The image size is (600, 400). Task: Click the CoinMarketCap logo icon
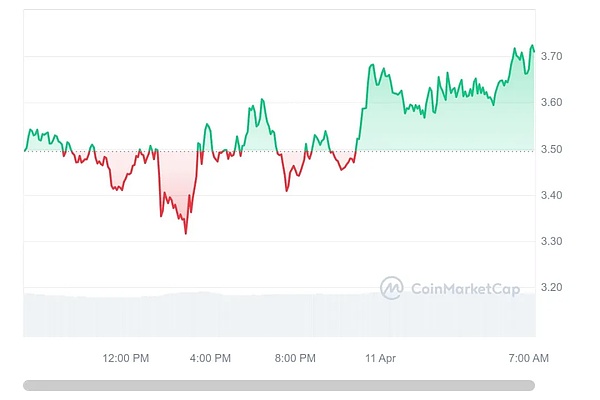tap(392, 288)
